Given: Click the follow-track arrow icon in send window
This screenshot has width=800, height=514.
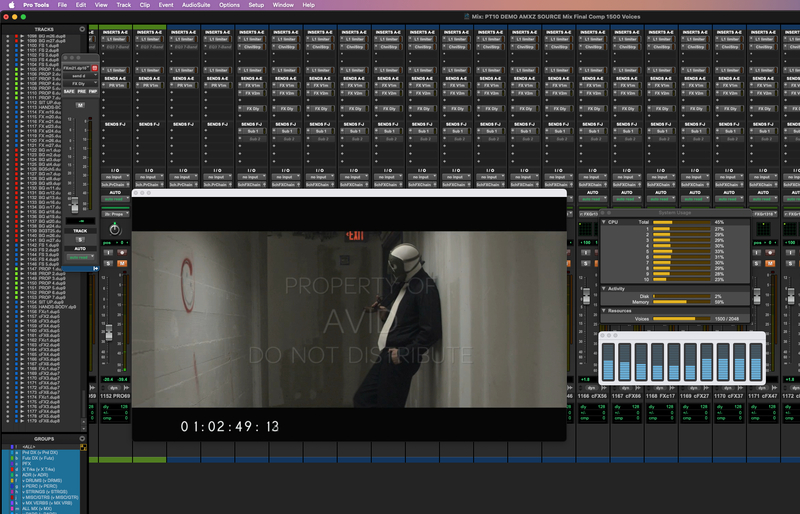Looking at the screenshot, I should click(x=95, y=268).
